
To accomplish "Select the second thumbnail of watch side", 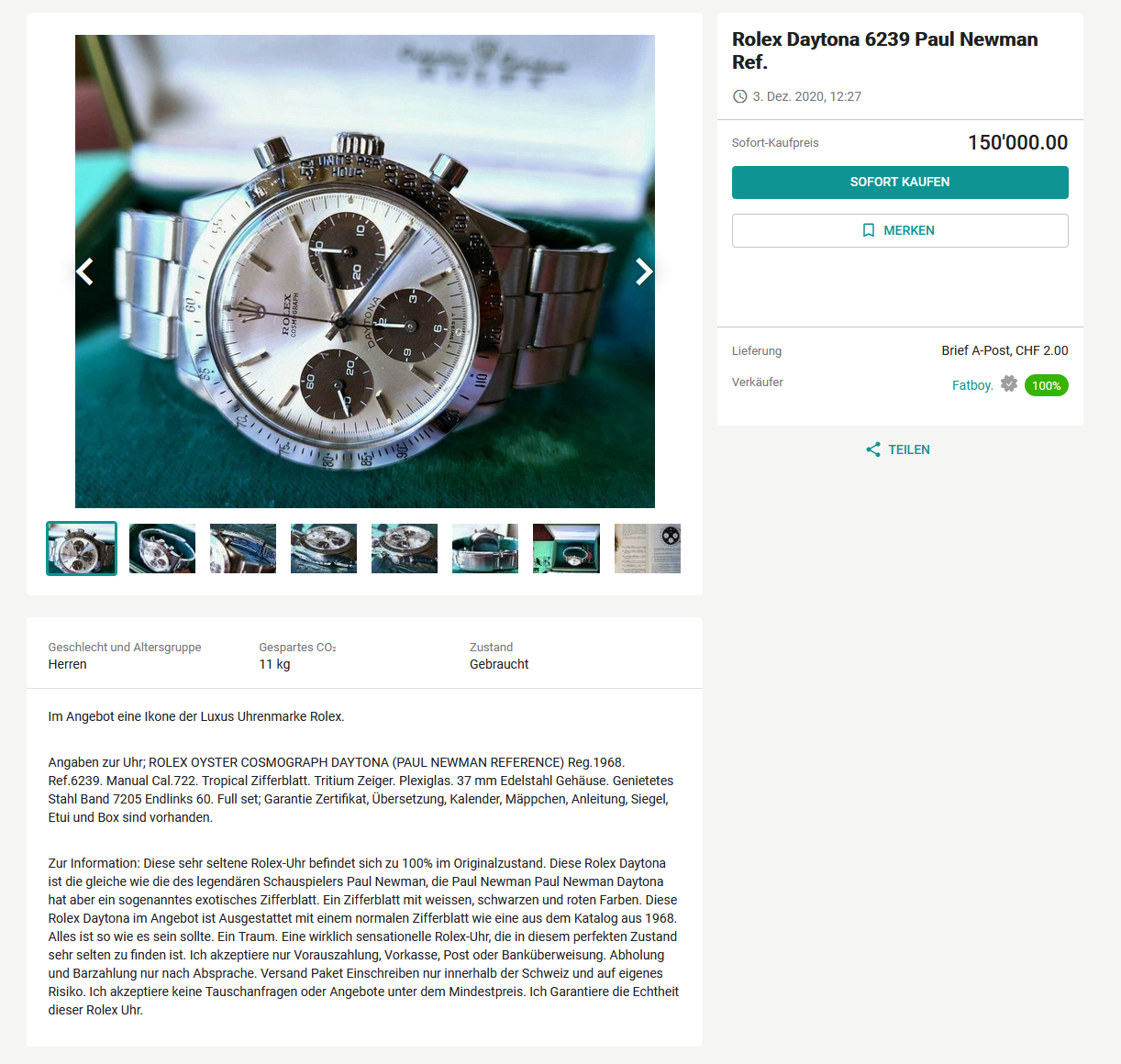I will (162, 549).
